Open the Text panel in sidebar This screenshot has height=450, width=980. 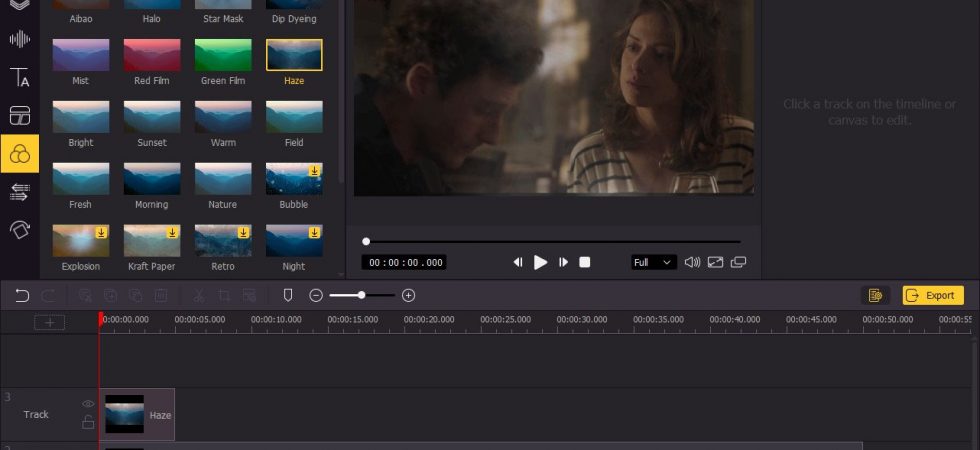pyautogui.click(x=20, y=78)
